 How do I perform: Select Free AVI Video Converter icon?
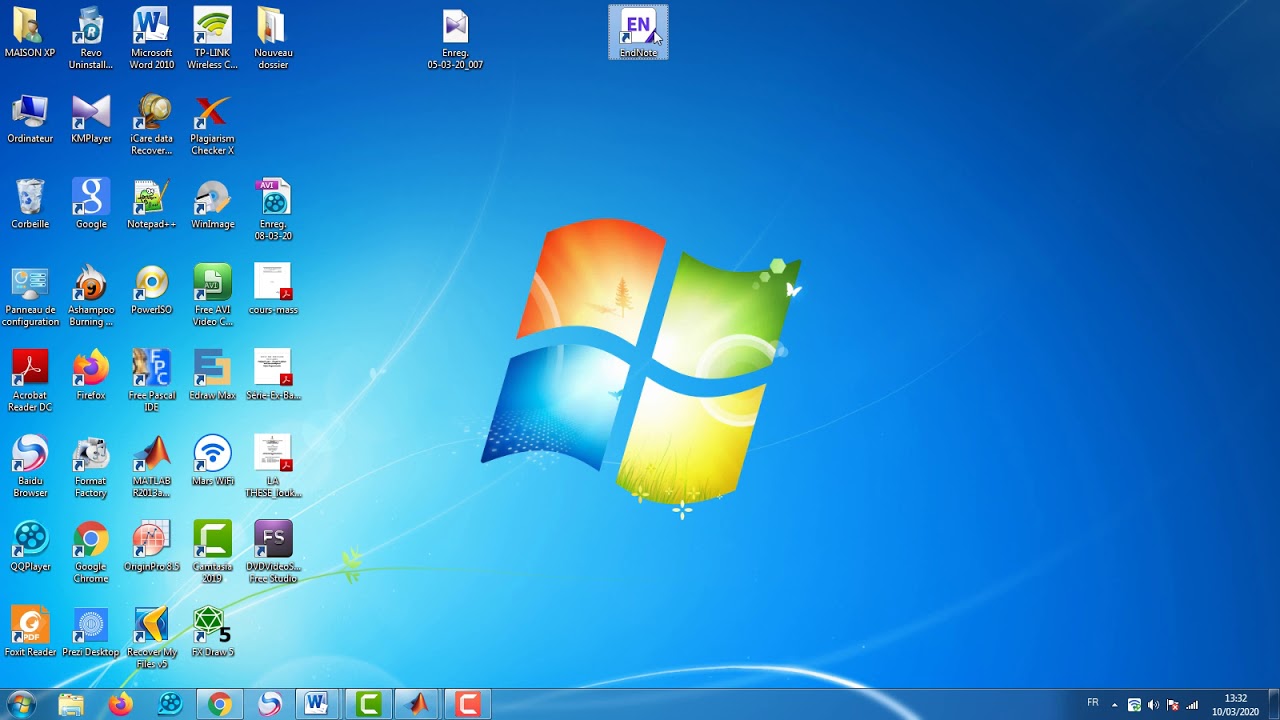point(213,296)
